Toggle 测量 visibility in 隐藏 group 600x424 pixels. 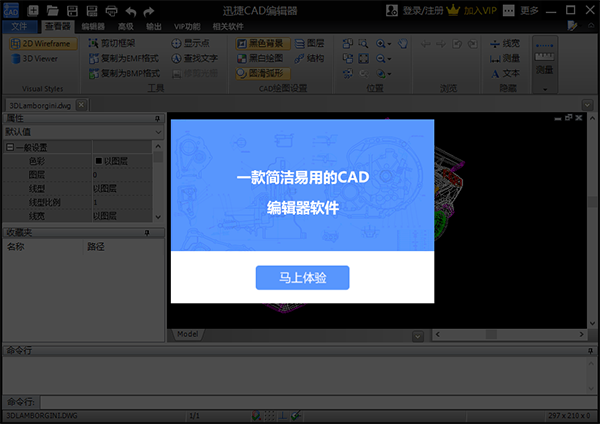click(x=505, y=58)
